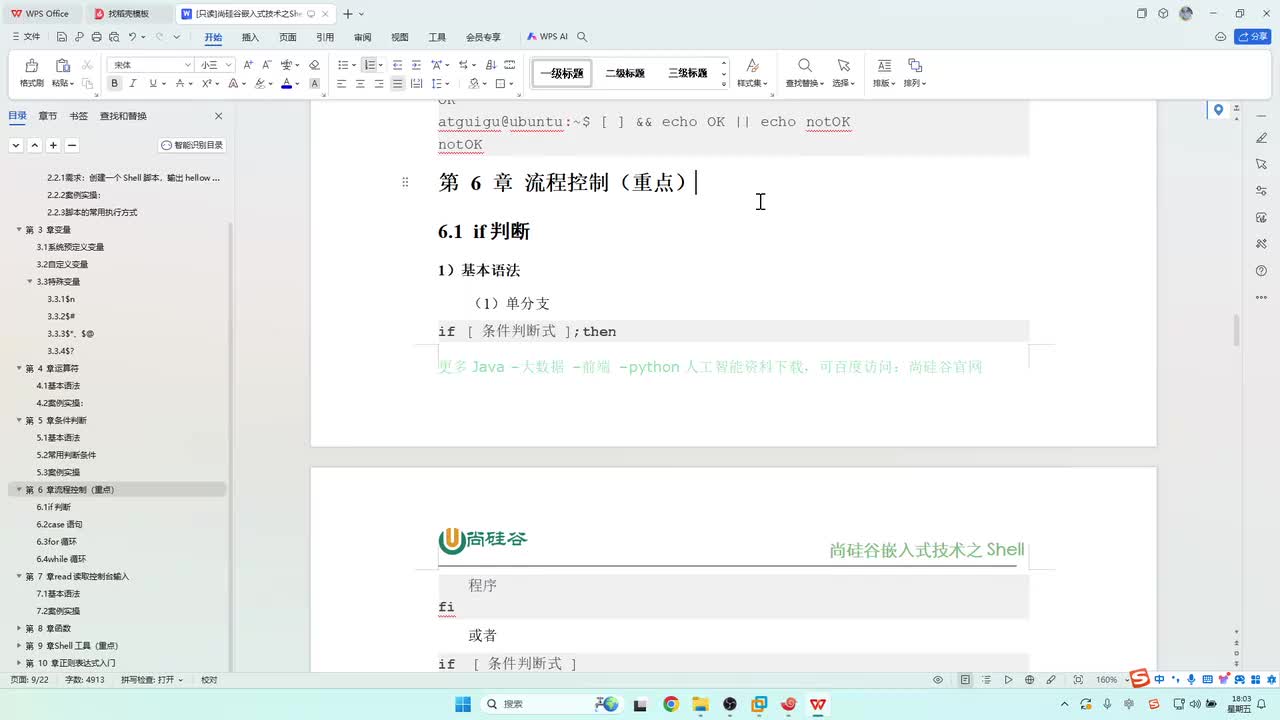Image resolution: width=1280 pixels, height=720 pixels.
Task: Toggle Superscript X² formatting
Action: (x=207, y=84)
